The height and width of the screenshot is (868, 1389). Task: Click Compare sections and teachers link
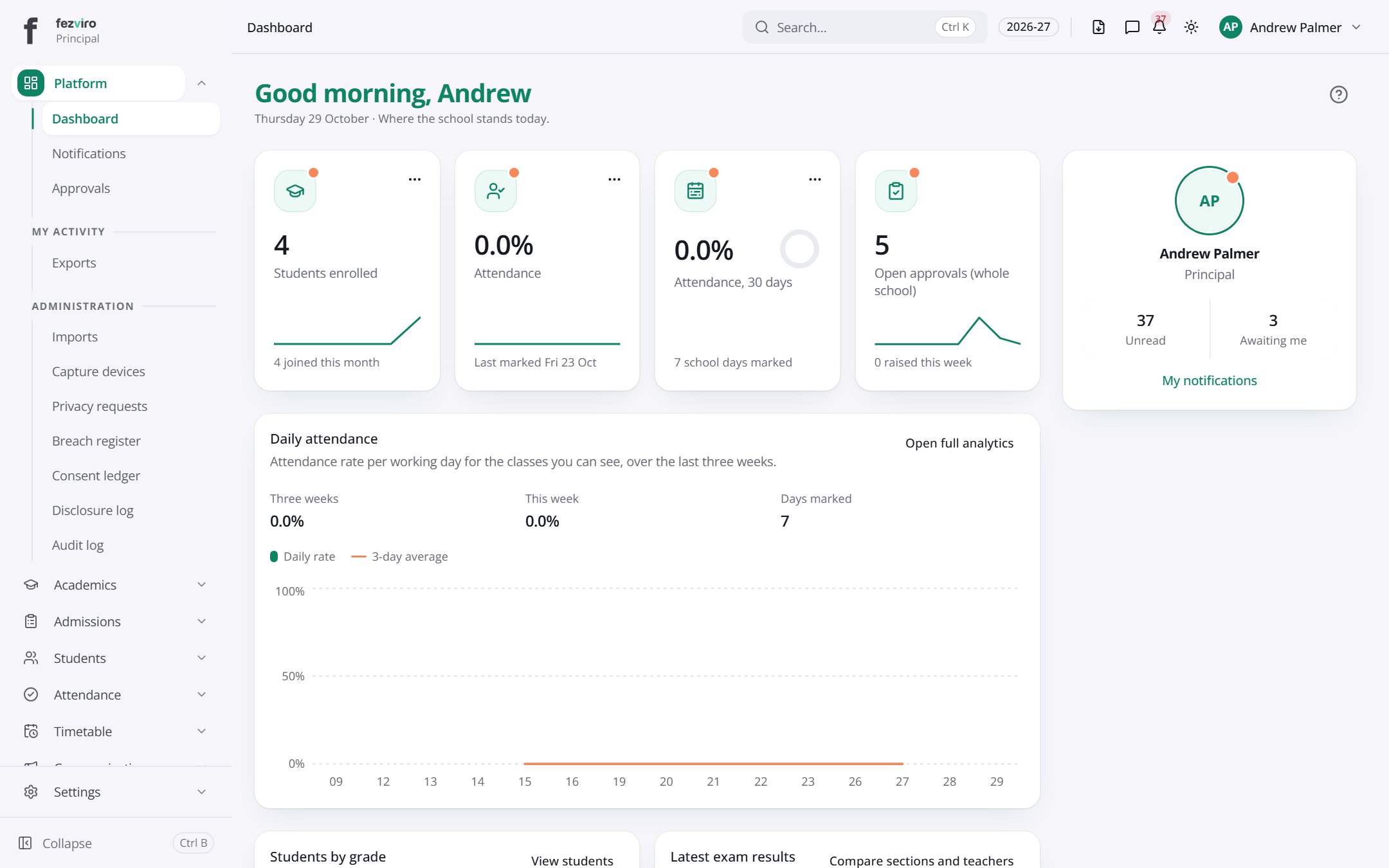921,860
